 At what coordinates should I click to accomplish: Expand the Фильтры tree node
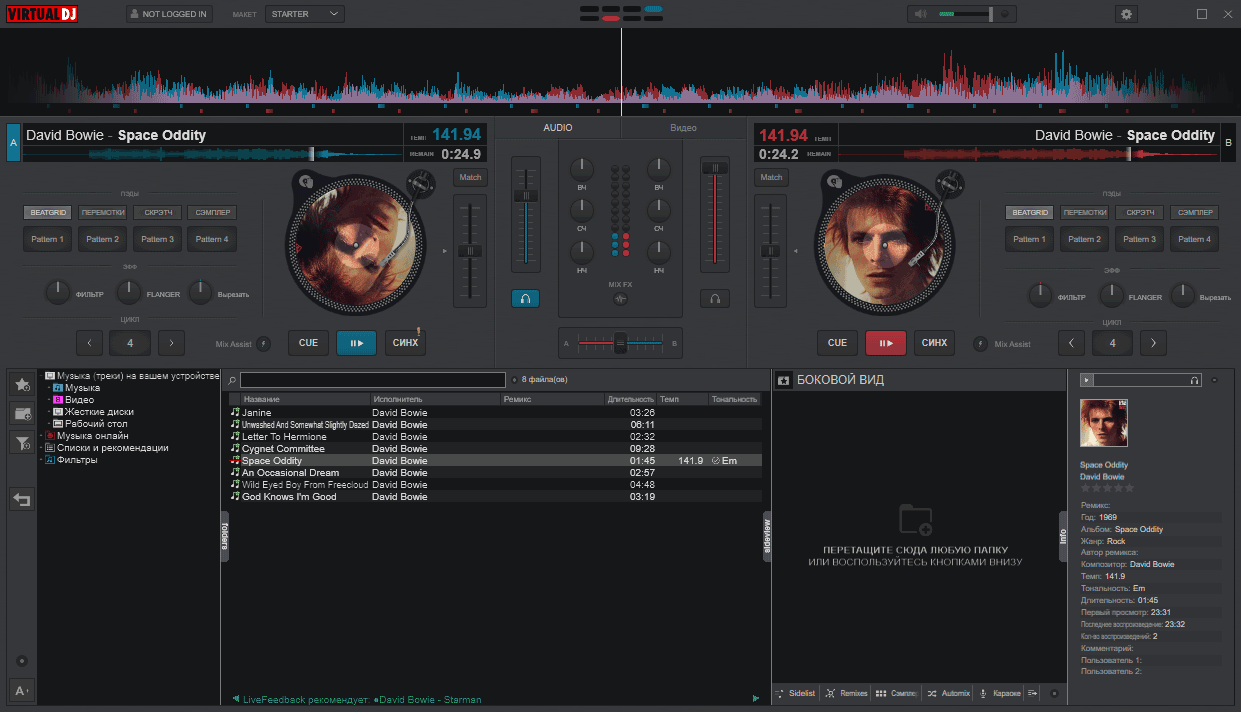[40, 460]
